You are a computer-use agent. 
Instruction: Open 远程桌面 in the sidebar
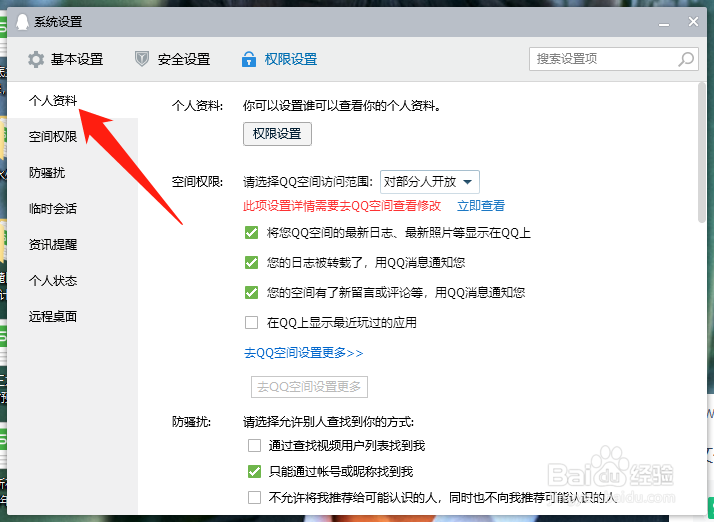53,316
